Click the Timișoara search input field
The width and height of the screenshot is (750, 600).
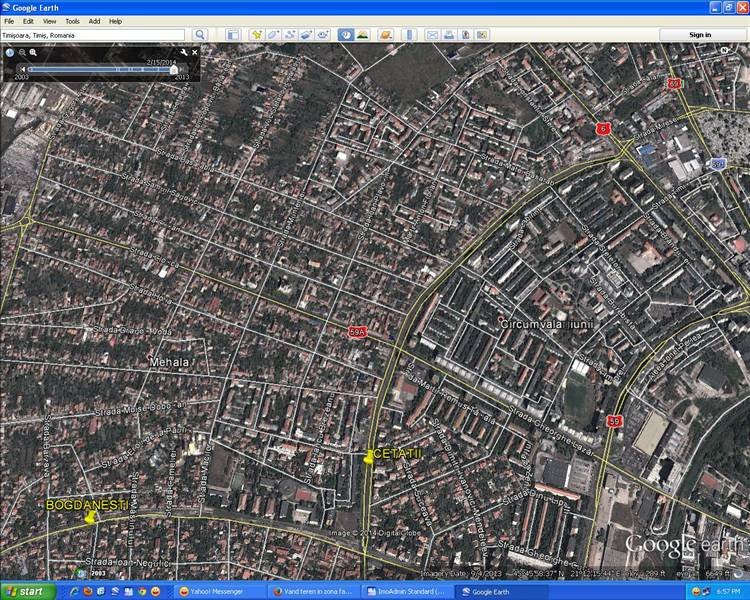tap(95, 35)
